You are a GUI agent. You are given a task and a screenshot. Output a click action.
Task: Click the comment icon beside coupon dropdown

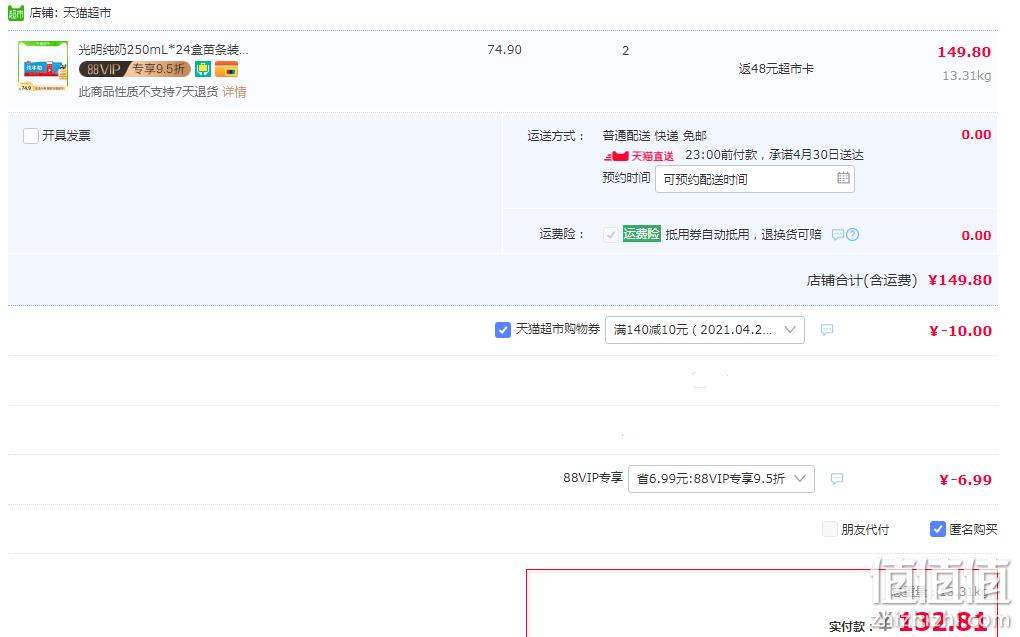point(827,330)
